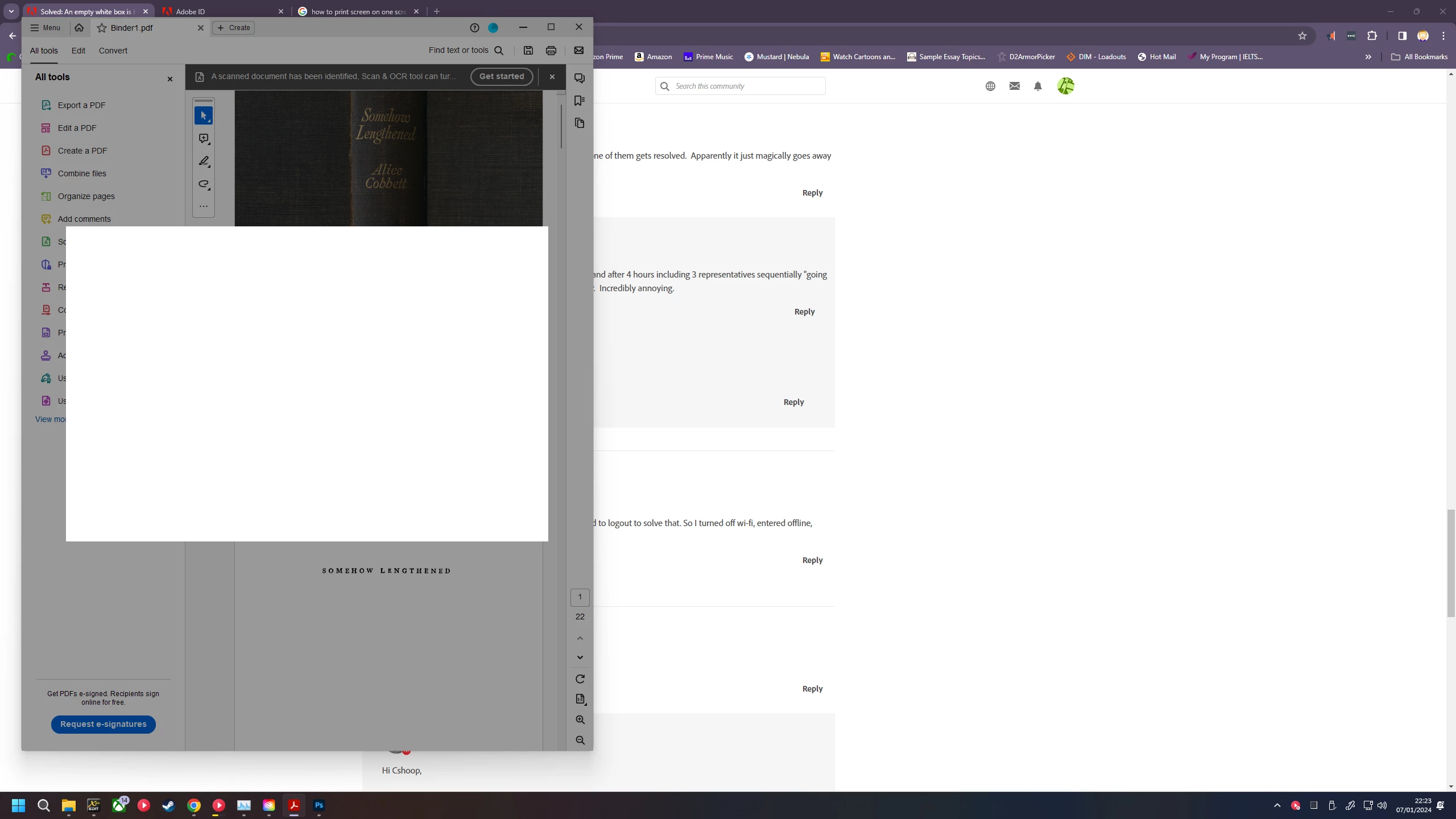Select the arrow Select tool in Acrobat
The height and width of the screenshot is (819, 1456).
pos(204,115)
